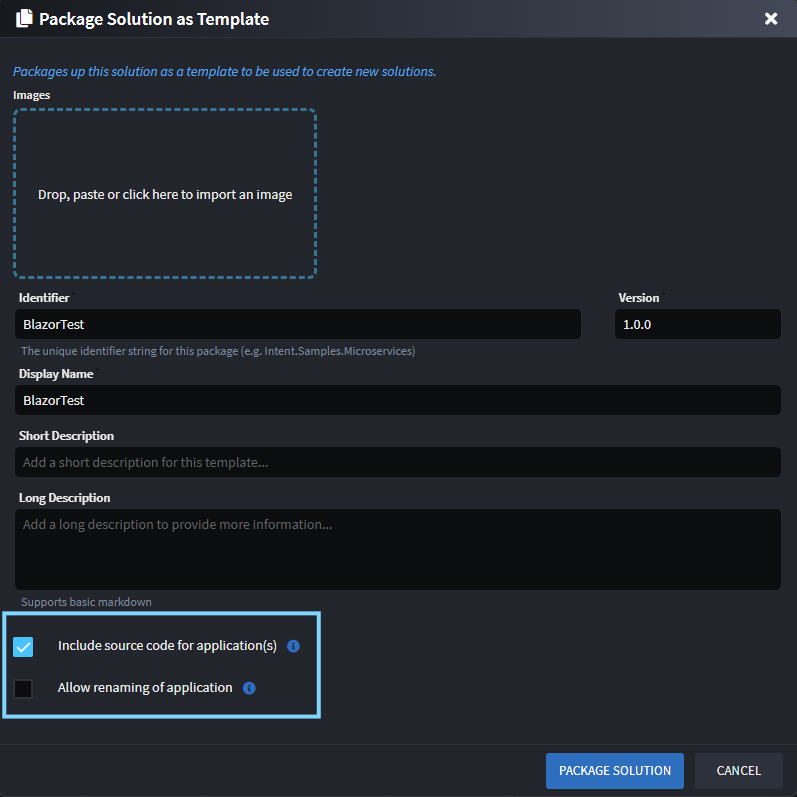Enable the Allow renaming of application checkbox
The image size is (797, 797).
(23, 689)
